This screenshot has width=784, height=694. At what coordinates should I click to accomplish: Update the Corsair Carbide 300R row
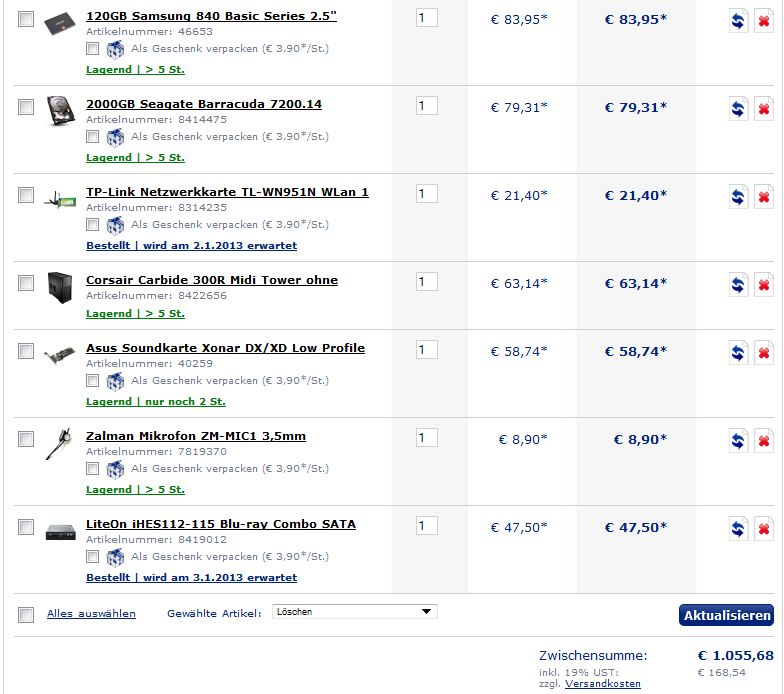738,285
